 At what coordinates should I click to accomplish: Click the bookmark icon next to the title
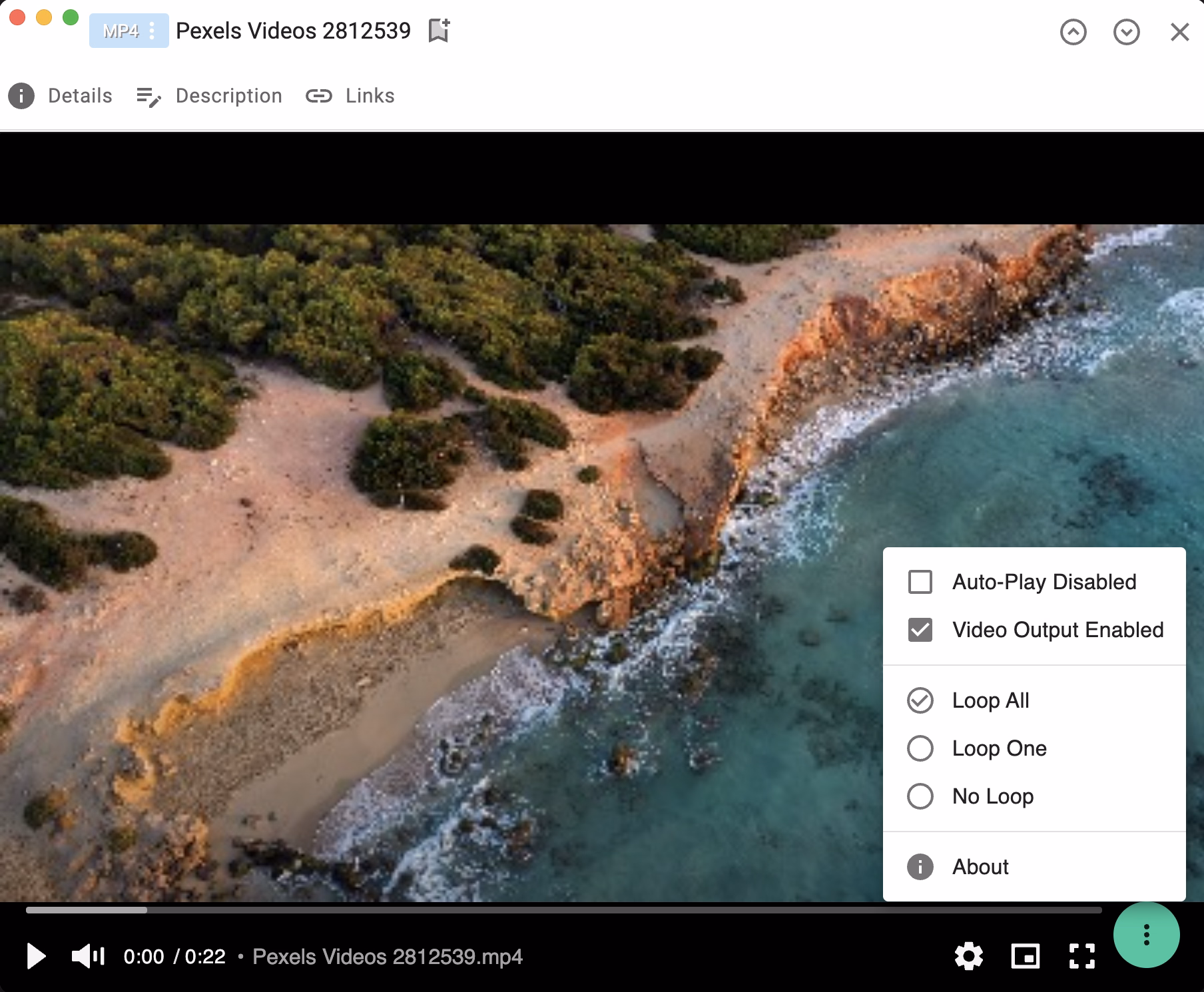tap(438, 31)
